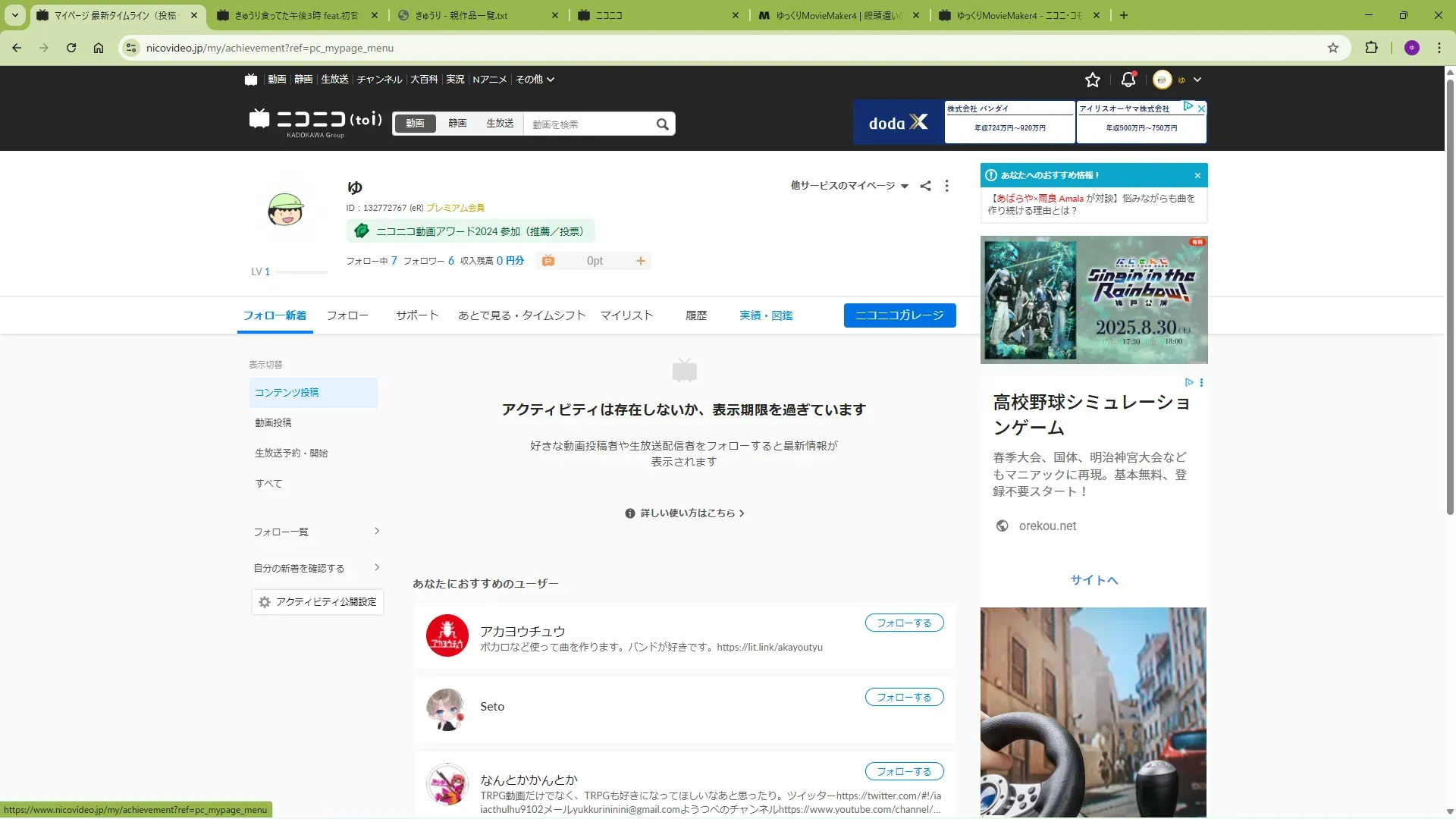This screenshot has width=1456, height=819.
Task: Click the magnifier search icon
Action: 662,124
